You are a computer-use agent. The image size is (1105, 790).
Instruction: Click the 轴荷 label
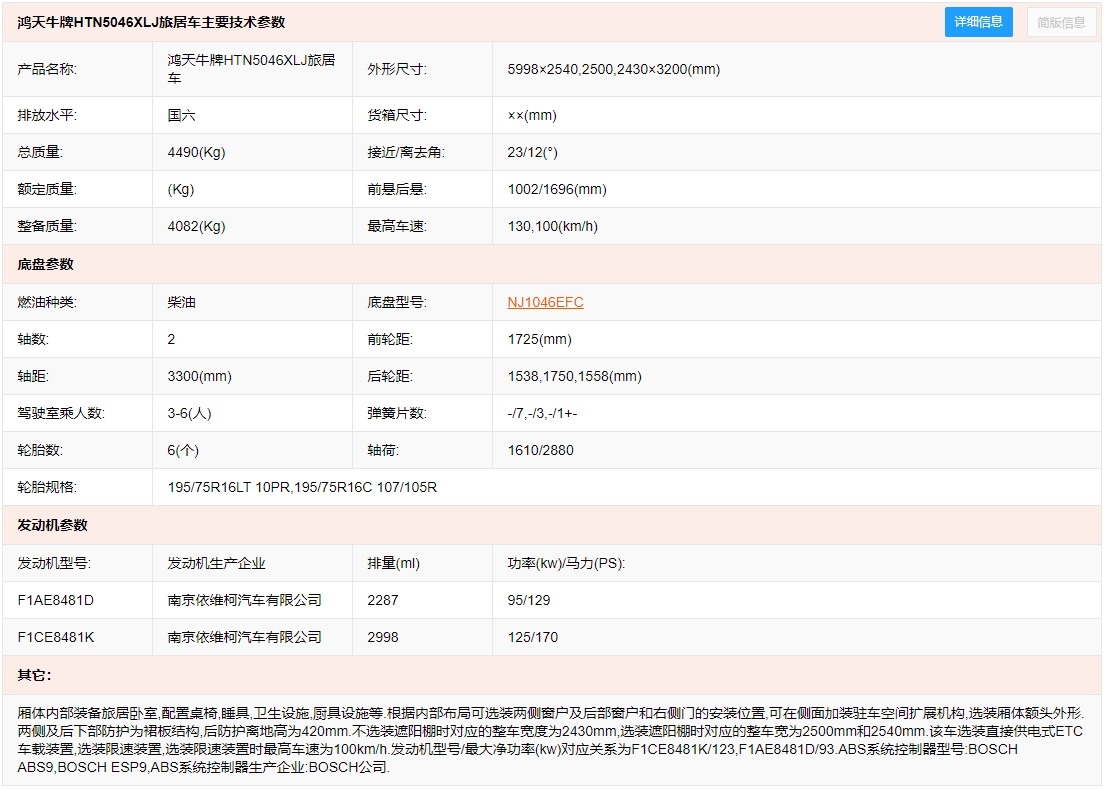click(x=383, y=450)
